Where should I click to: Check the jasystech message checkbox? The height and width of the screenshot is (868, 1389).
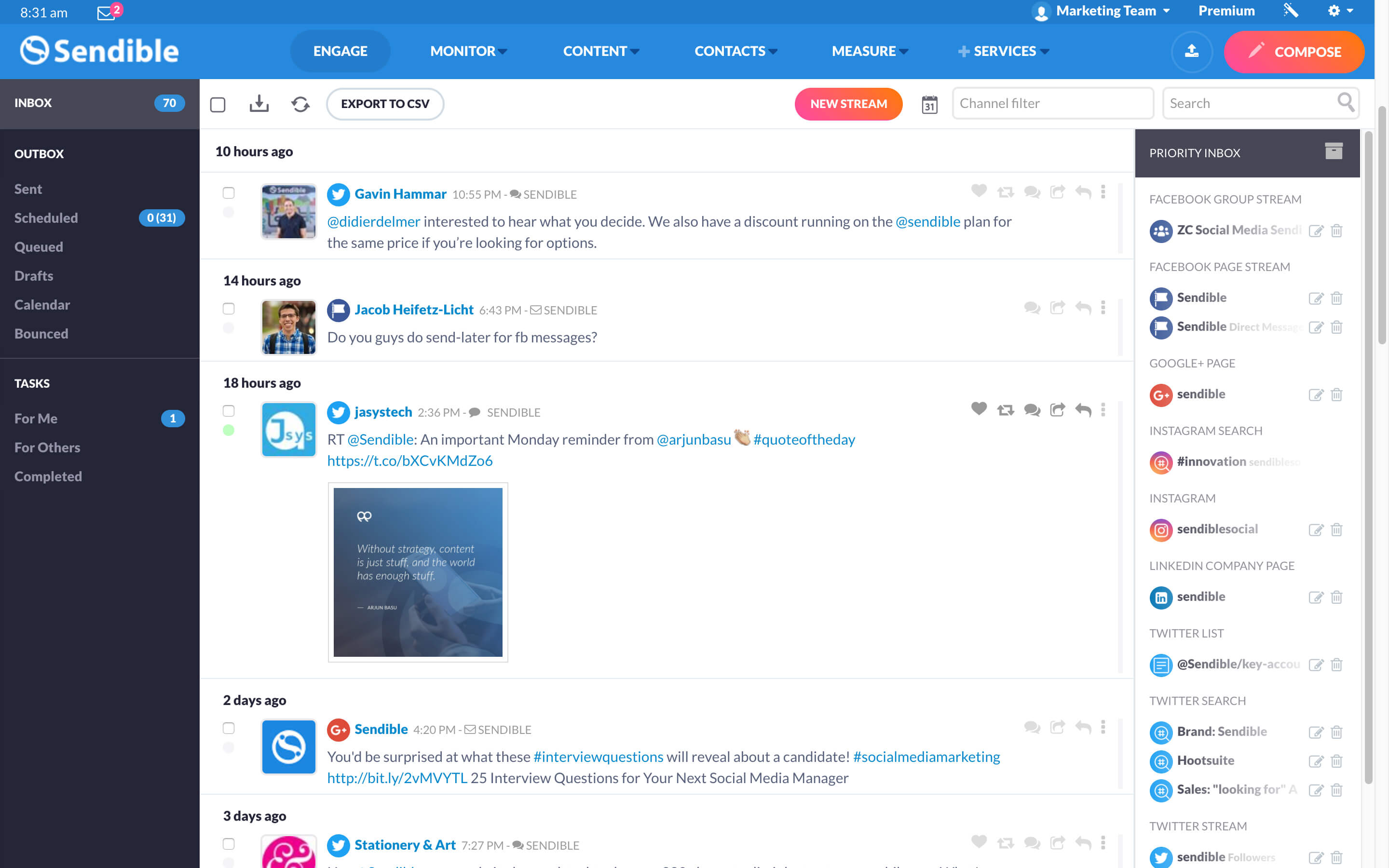229,411
